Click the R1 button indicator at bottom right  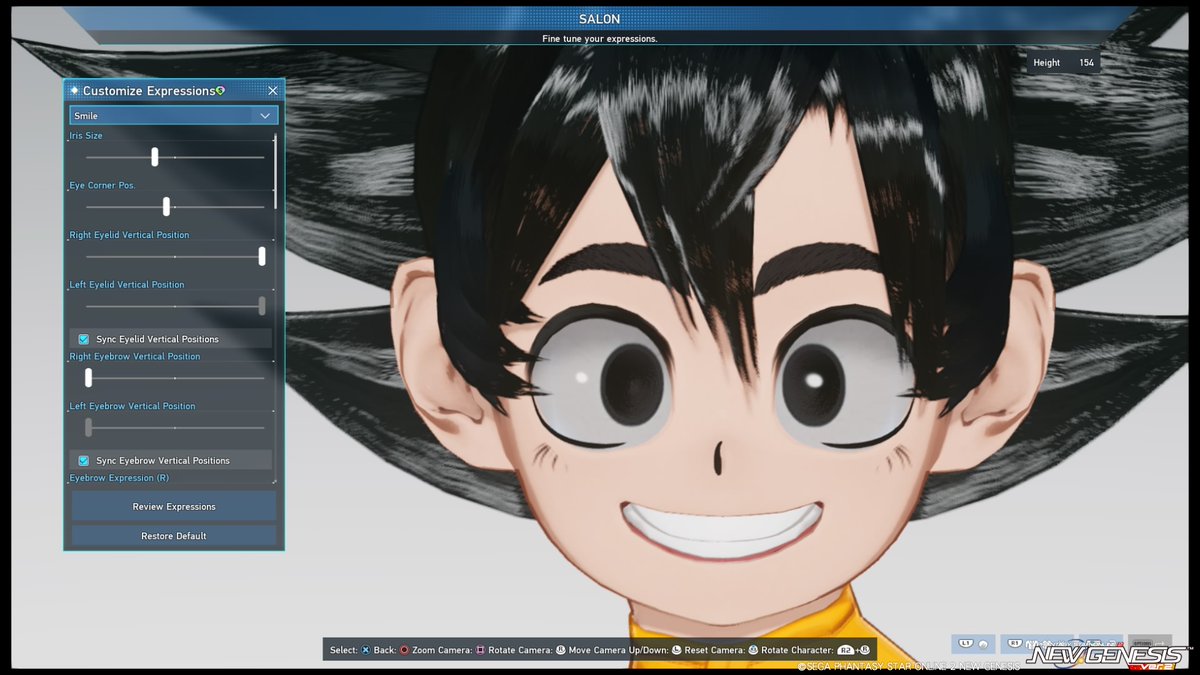(x=1015, y=643)
